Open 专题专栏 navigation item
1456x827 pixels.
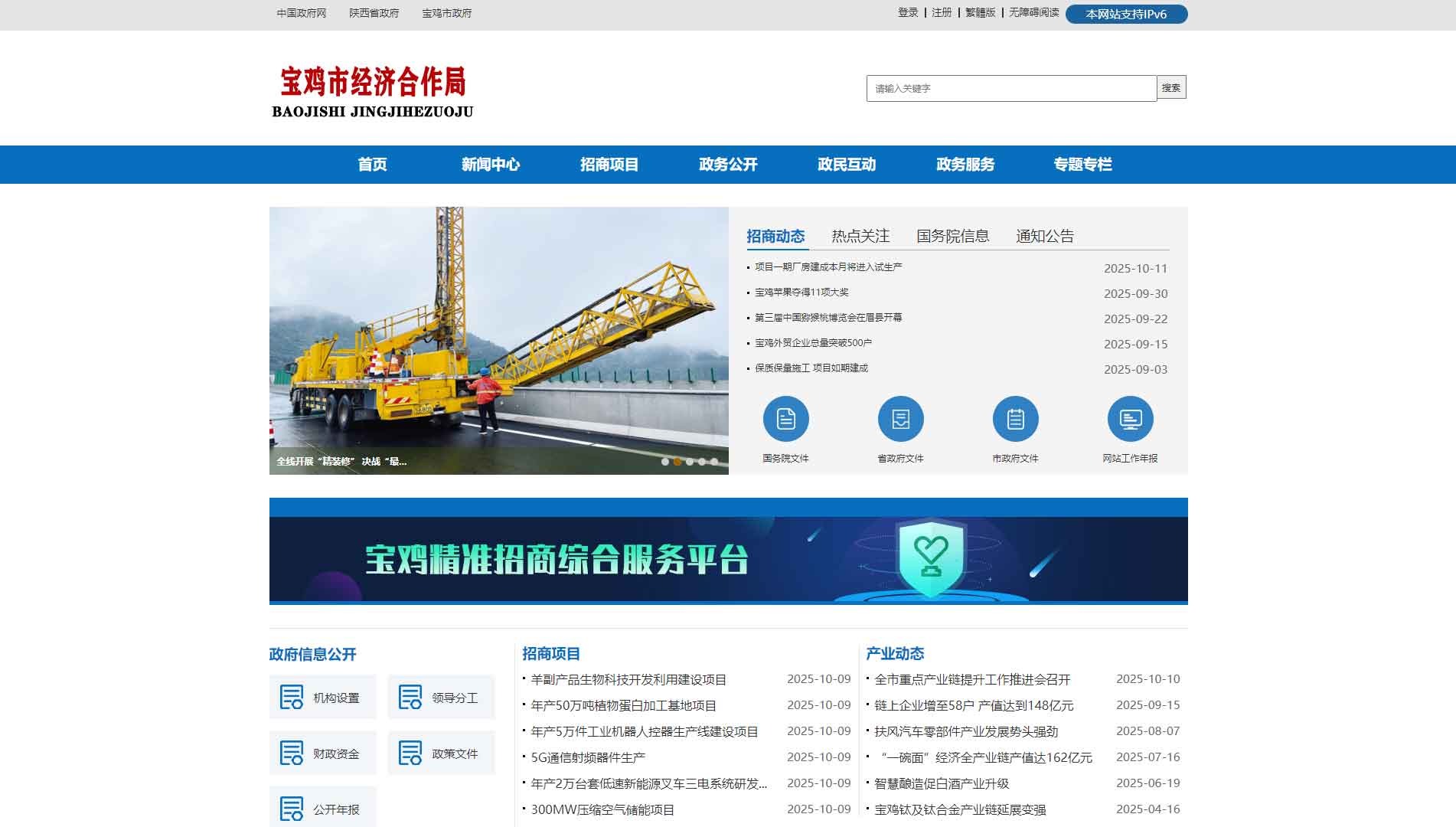1082,165
